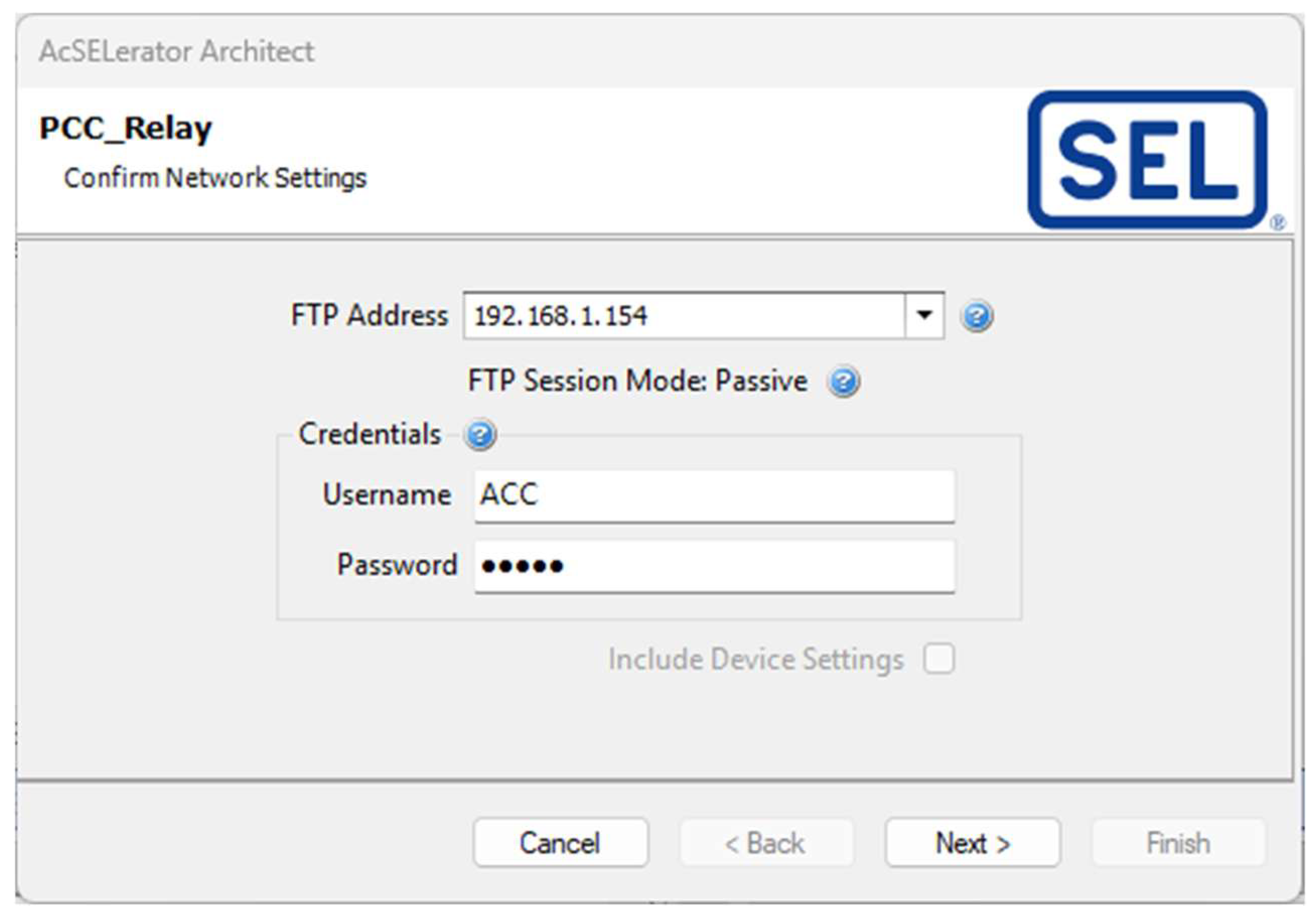Tick the Include Device Settings checkbox
The image size is (1316, 917).
tap(939, 658)
